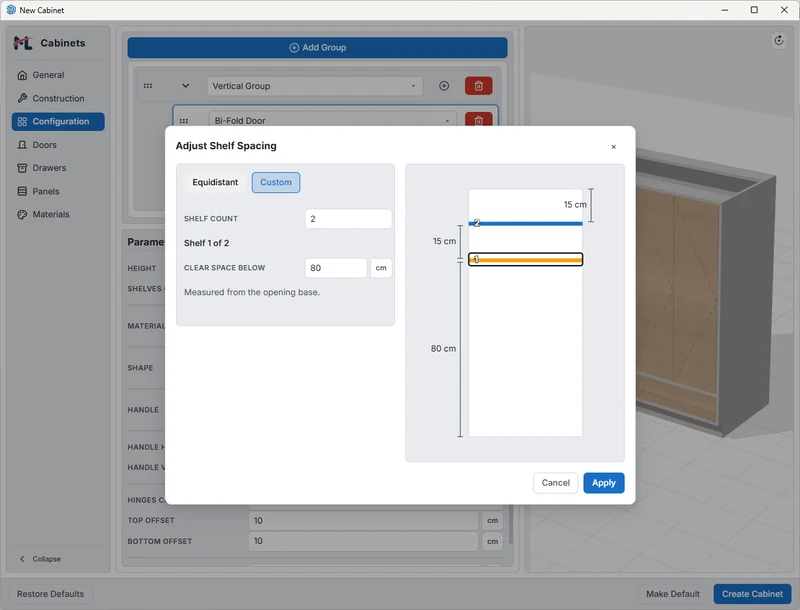The width and height of the screenshot is (800, 610).
Task: Click the top 15 cm dimension label
Action: pos(575,205)
